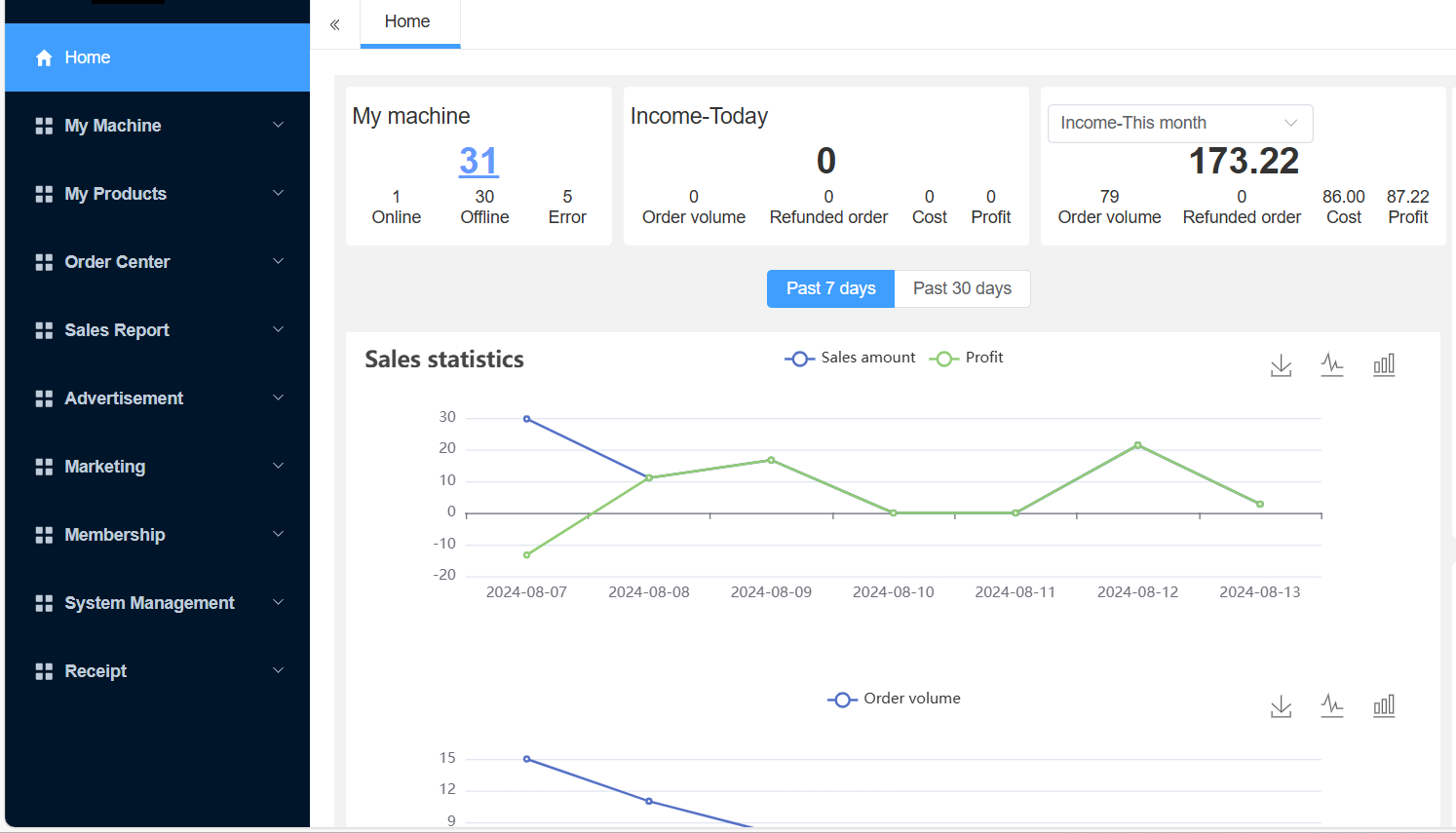Download the Order volume chart image

[1281, 706]
